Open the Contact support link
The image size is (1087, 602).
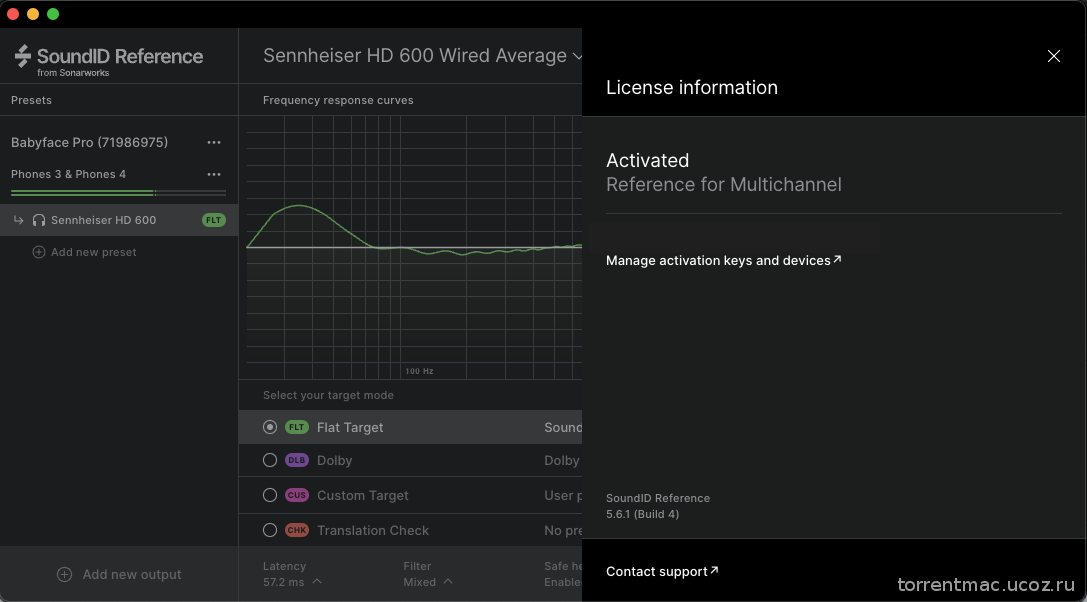click(662, 571)
